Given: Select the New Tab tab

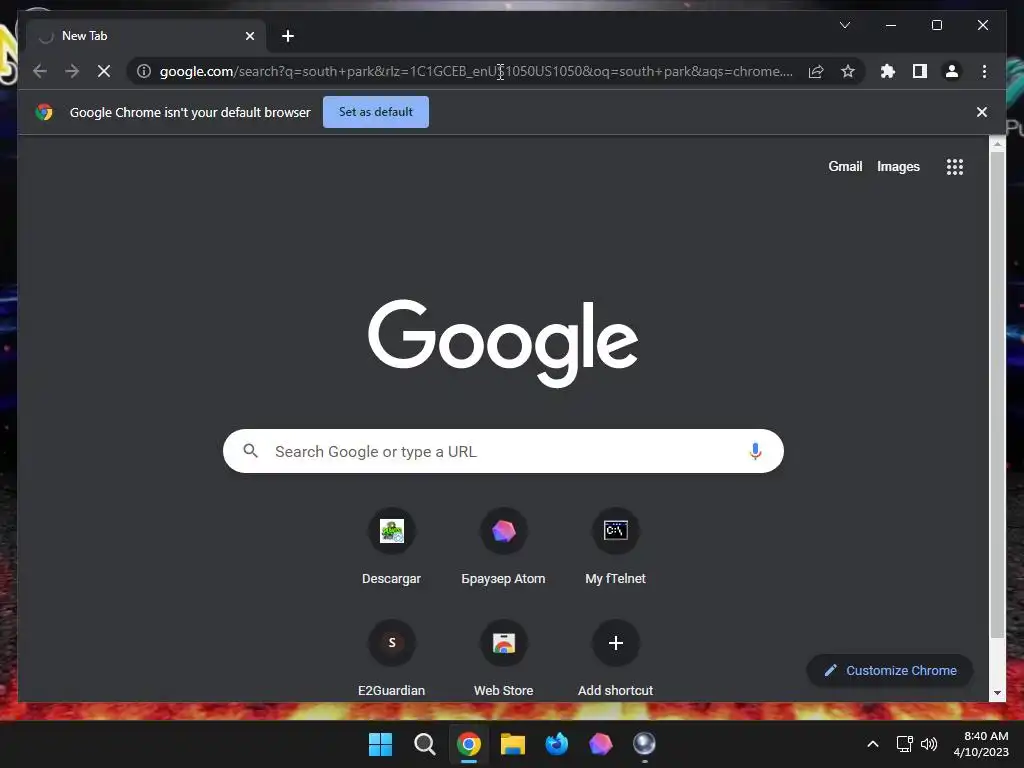Looking at the screenshot, I should coord(146,36).
